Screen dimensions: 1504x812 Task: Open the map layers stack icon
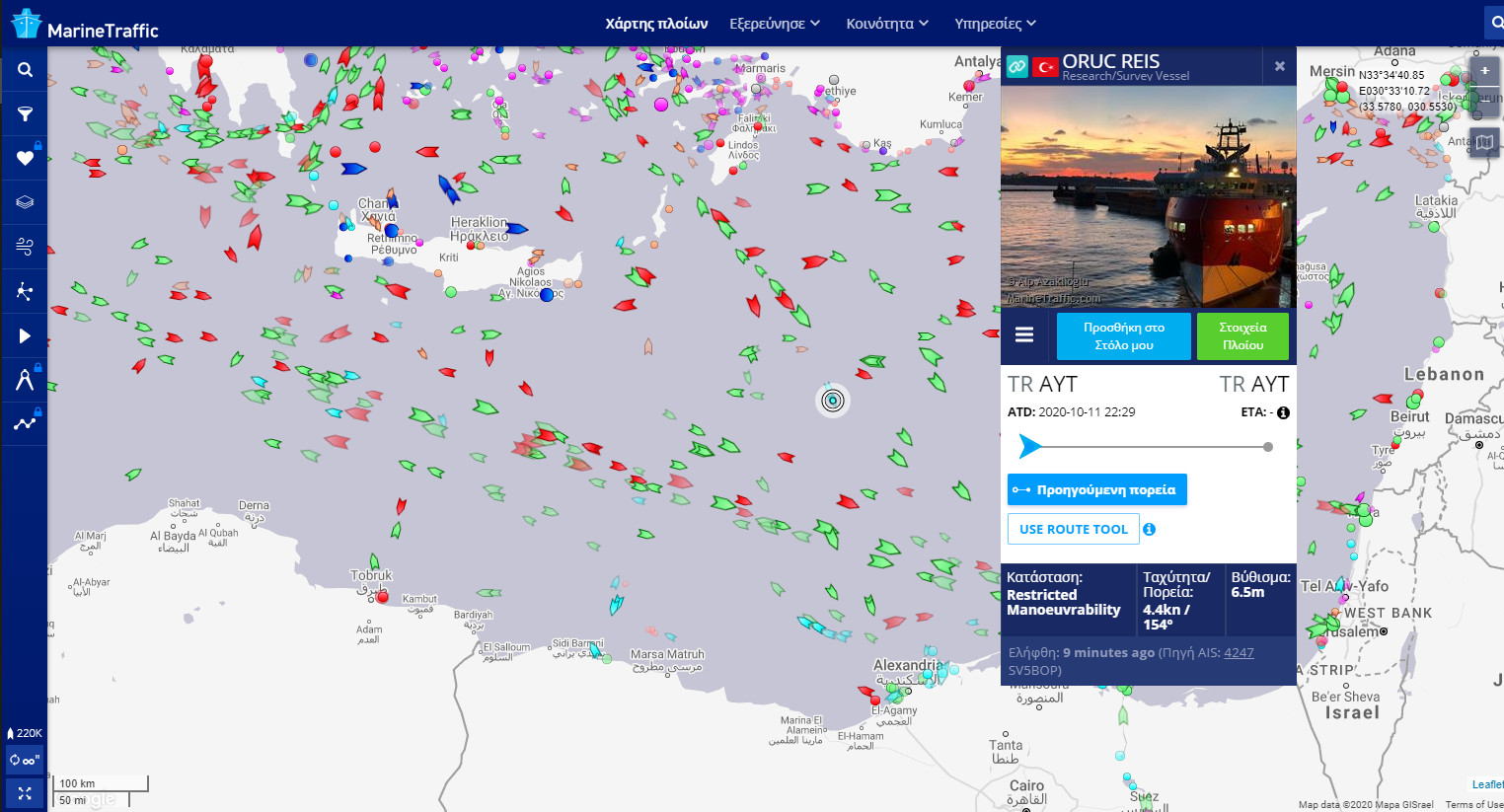(x=25, y=202)
